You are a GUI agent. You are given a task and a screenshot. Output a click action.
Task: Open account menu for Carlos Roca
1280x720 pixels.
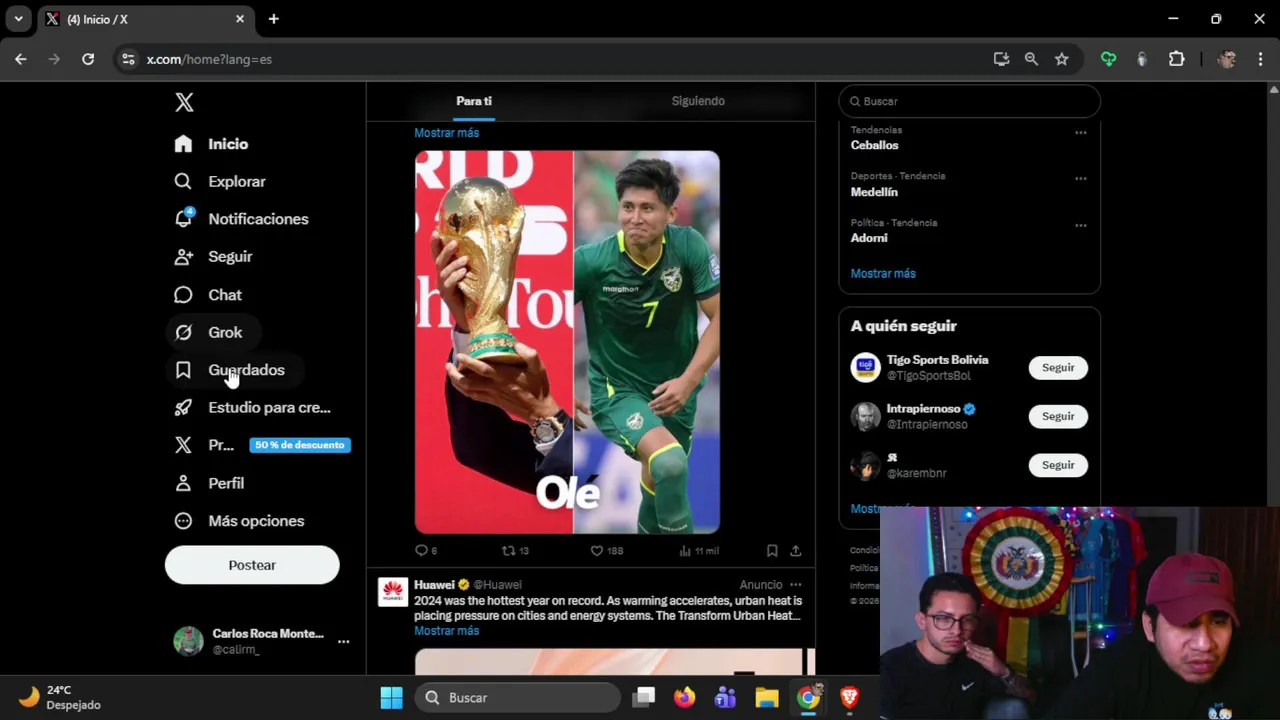(343, 641)
